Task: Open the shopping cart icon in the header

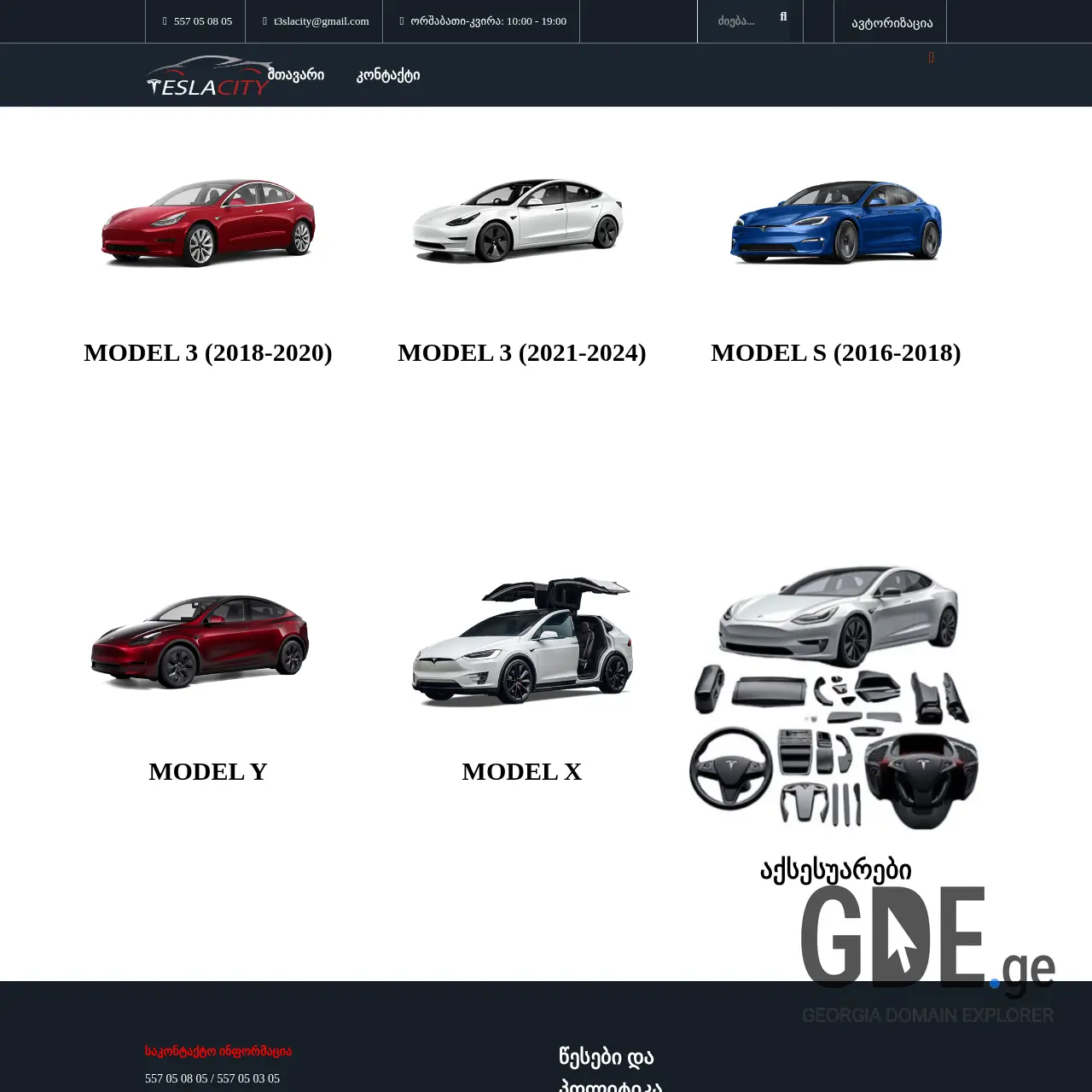Action: point(931,58)
